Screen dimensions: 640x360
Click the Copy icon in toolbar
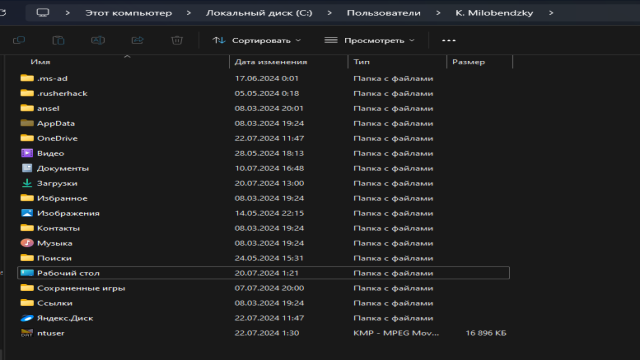[x=19, y=40]
